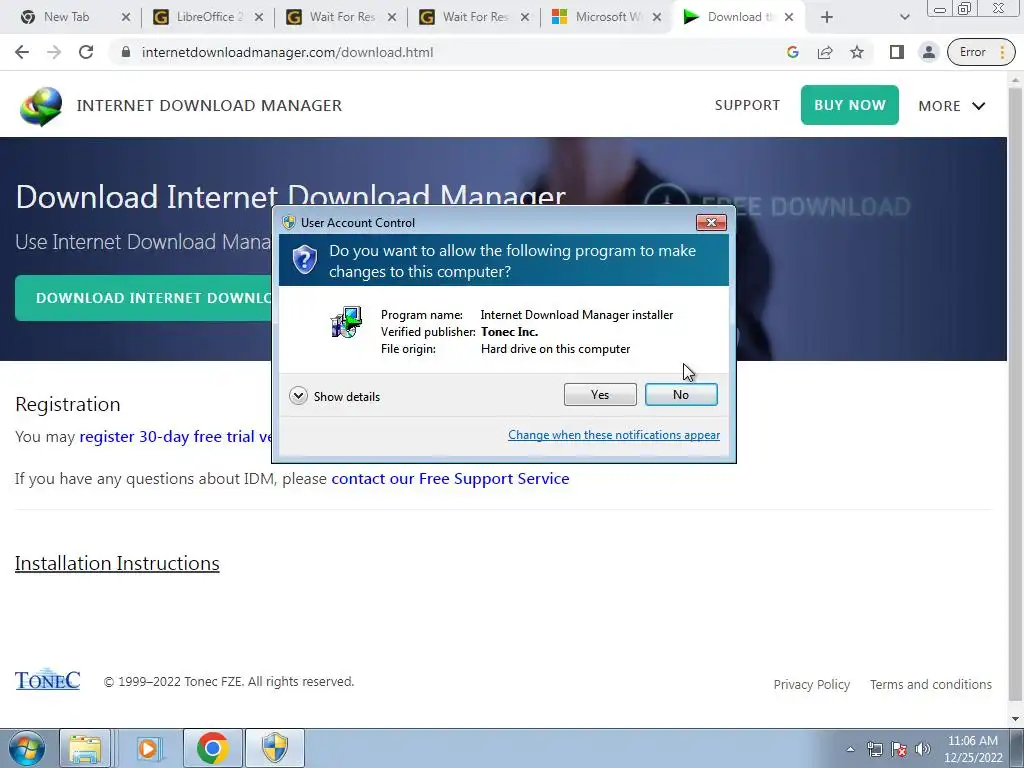Screen dimensions: 1024x768
Task: Expand the MORE dropdown menu
Action: [x=952, y=106]
